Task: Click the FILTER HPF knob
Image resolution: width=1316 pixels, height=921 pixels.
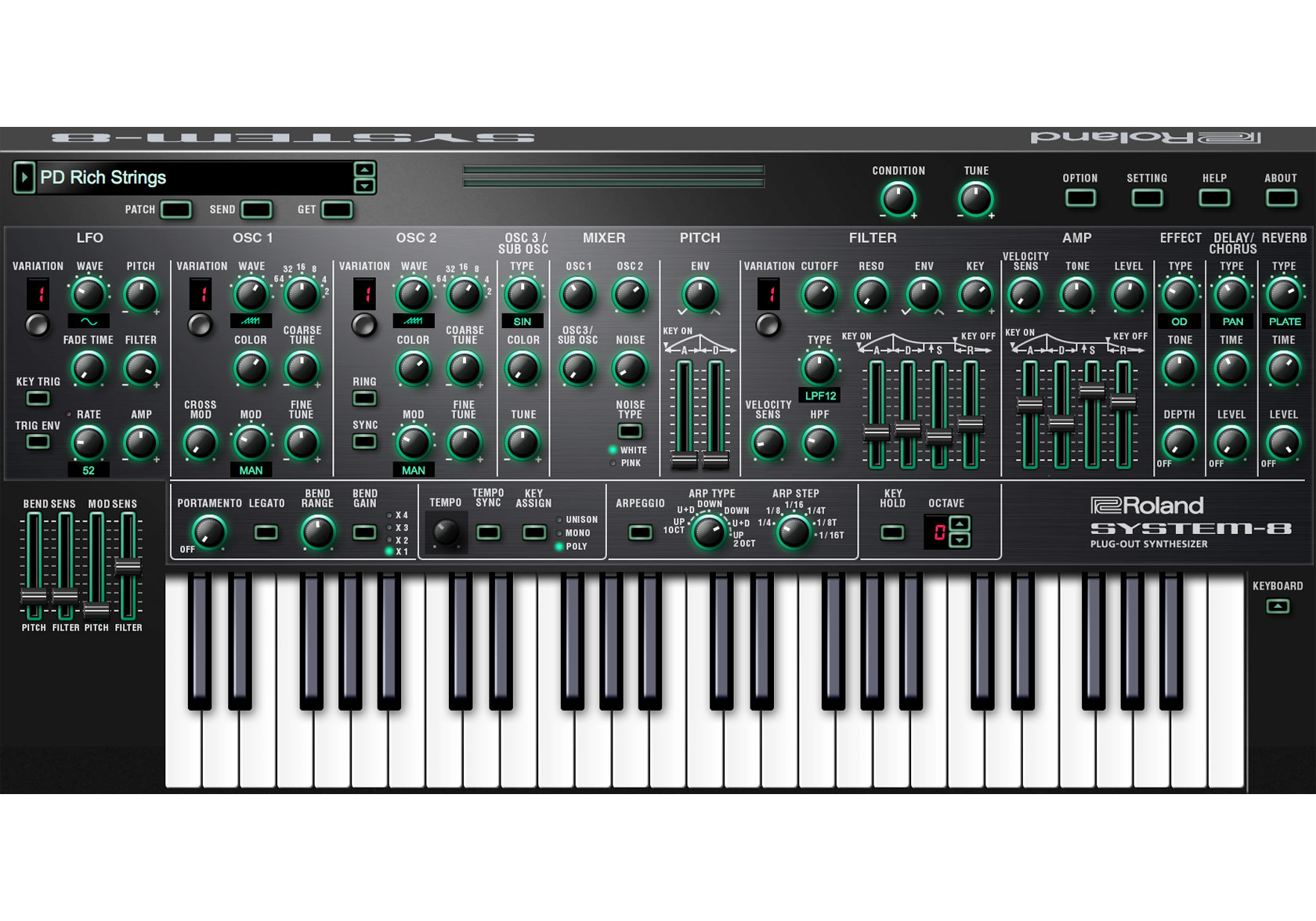Action: click(819, 442)
